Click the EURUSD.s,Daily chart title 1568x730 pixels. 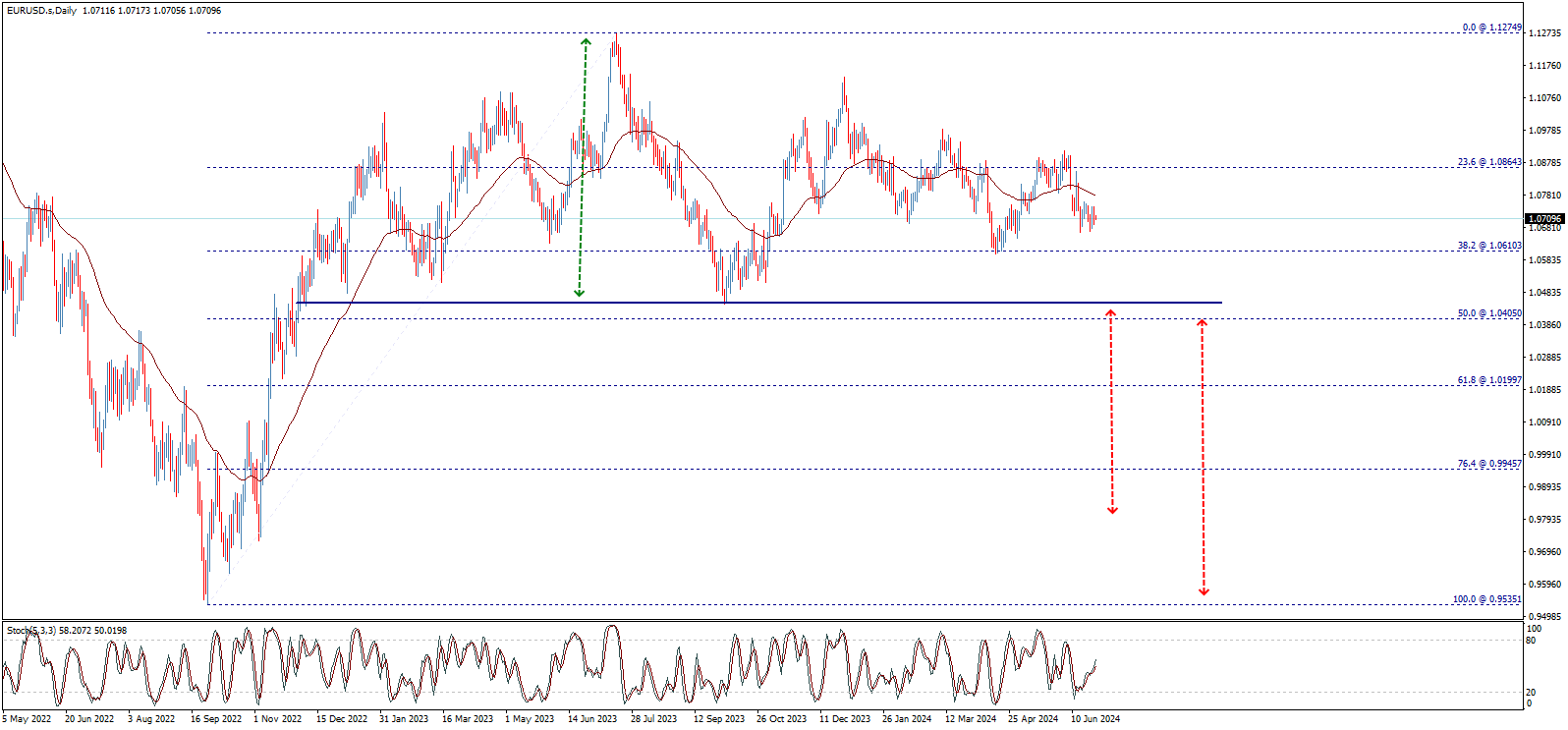point(41,11)
